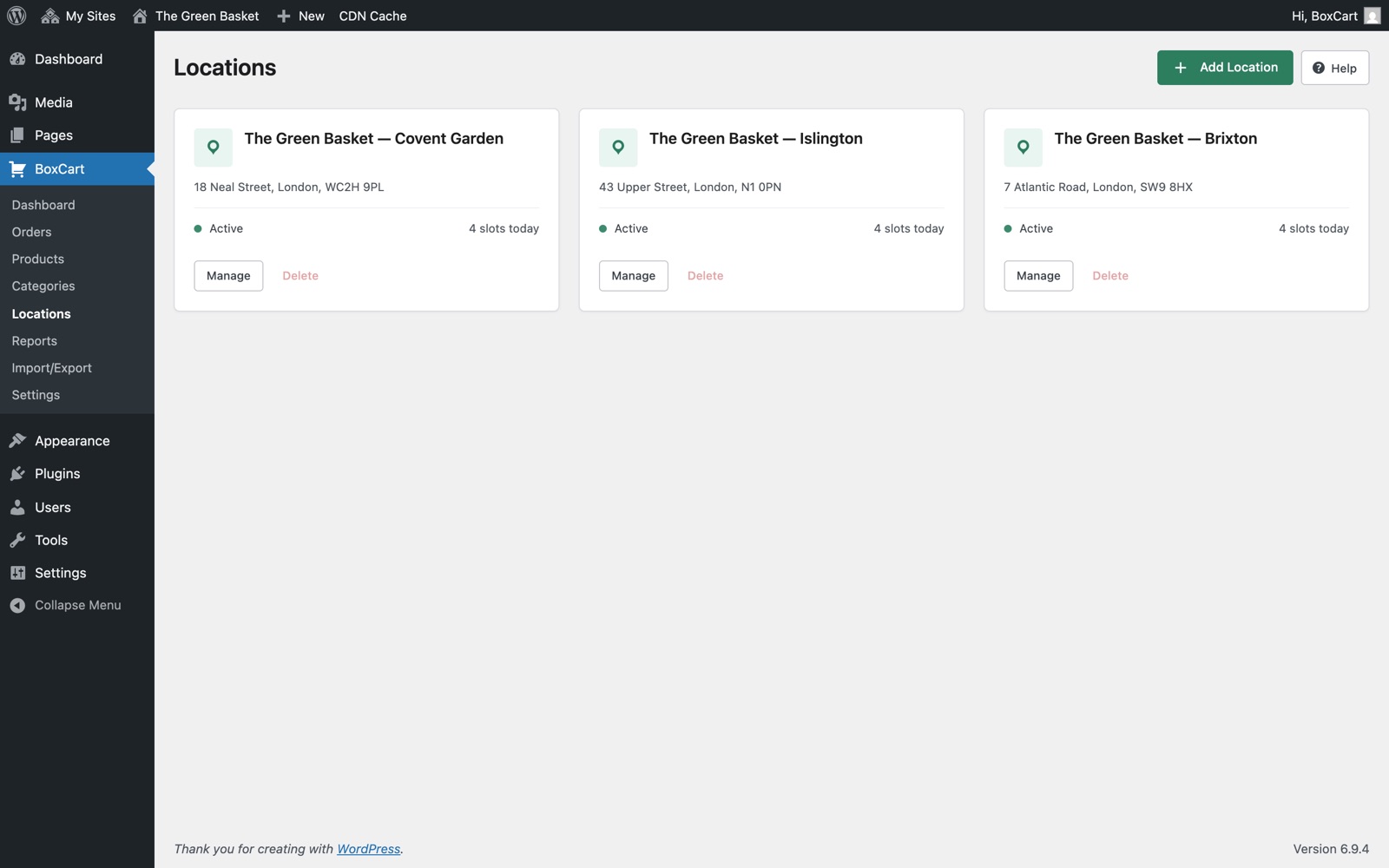Open the Help button label
1389x868 pixels.
coord(1344,68)
